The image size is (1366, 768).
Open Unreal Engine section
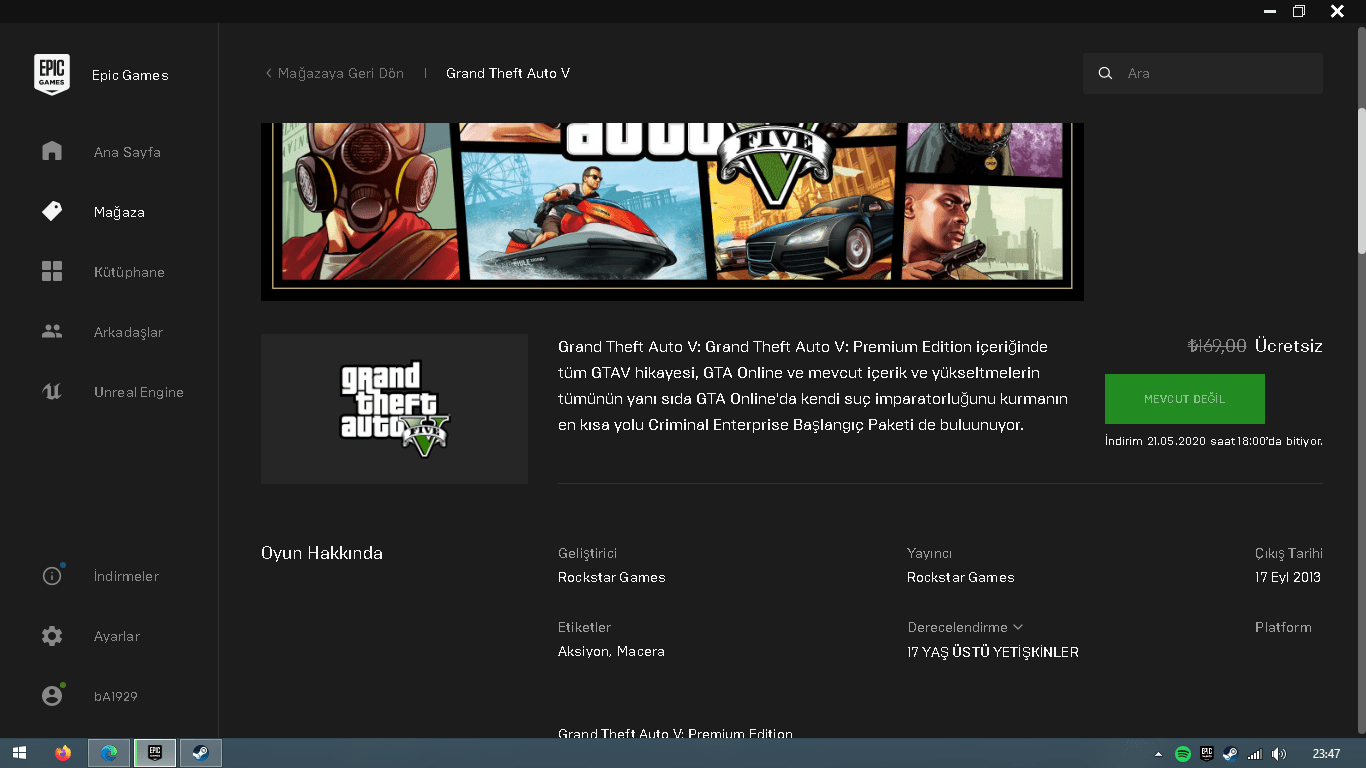click(x=139, y=392)
